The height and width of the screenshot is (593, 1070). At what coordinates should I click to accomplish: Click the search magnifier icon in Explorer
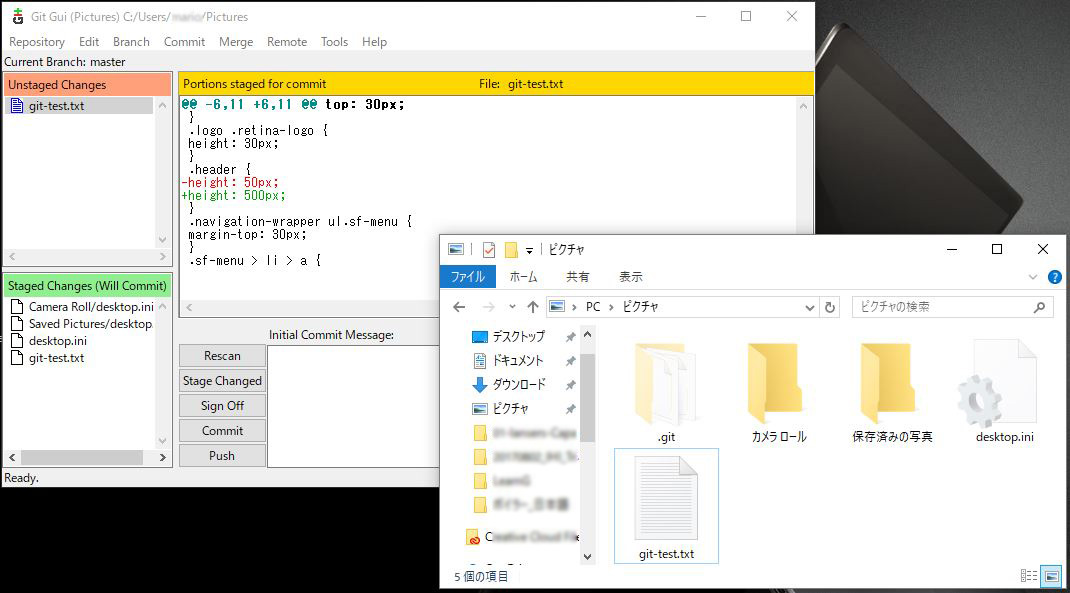click(x=1039, y=308)
